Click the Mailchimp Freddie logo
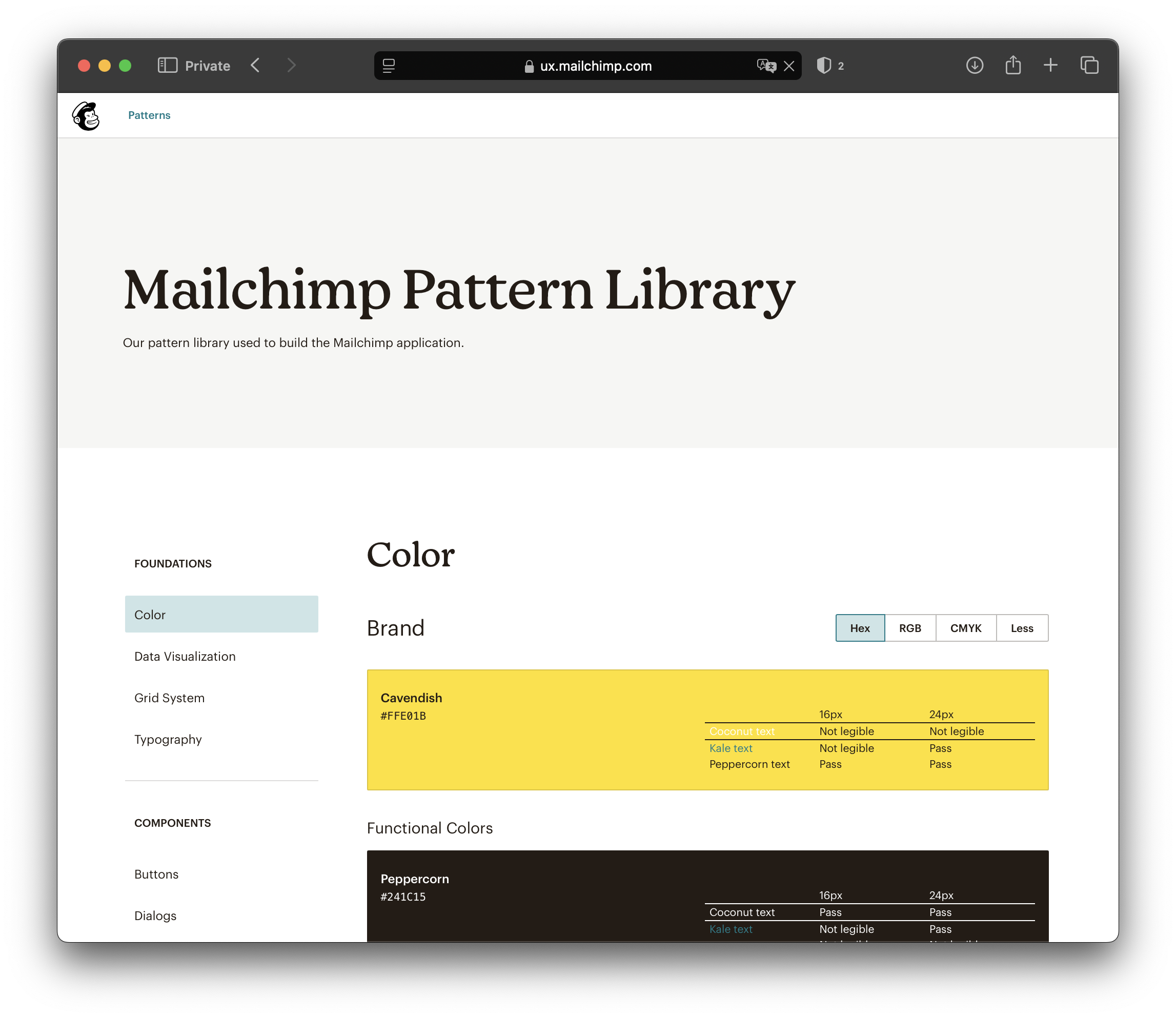The width and height of the screenshot is (1176, 1018). pos(86,116)
